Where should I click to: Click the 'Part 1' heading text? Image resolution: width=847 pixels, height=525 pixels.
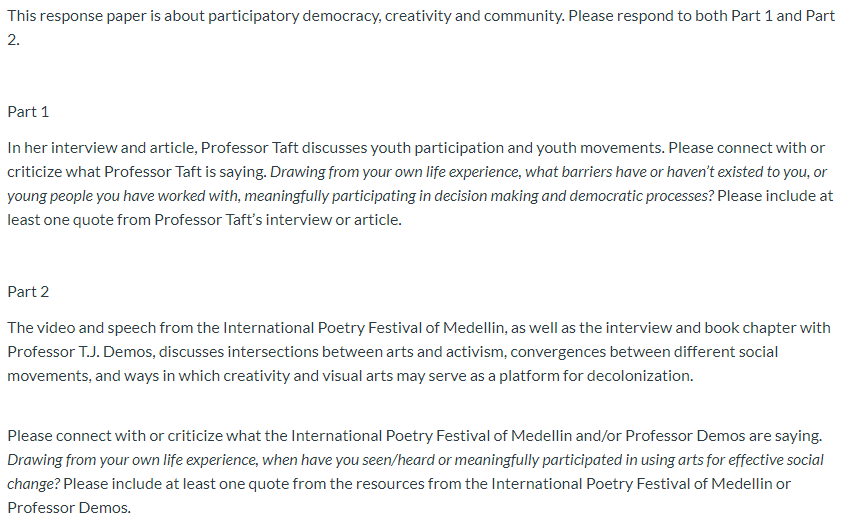[28, 112]
